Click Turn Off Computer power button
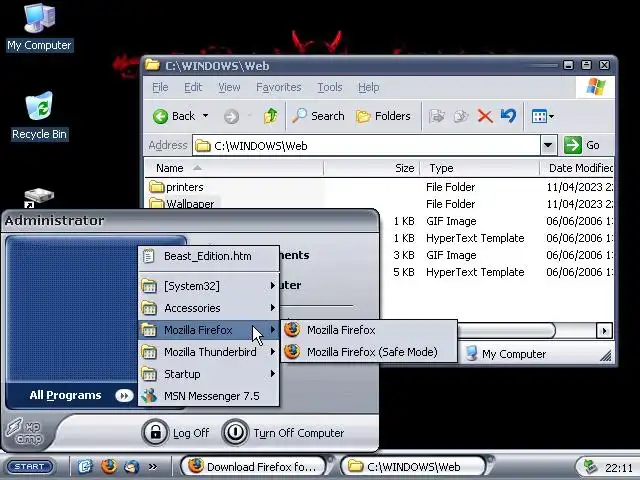The image size is (640, 480). [x=235, y=432]
